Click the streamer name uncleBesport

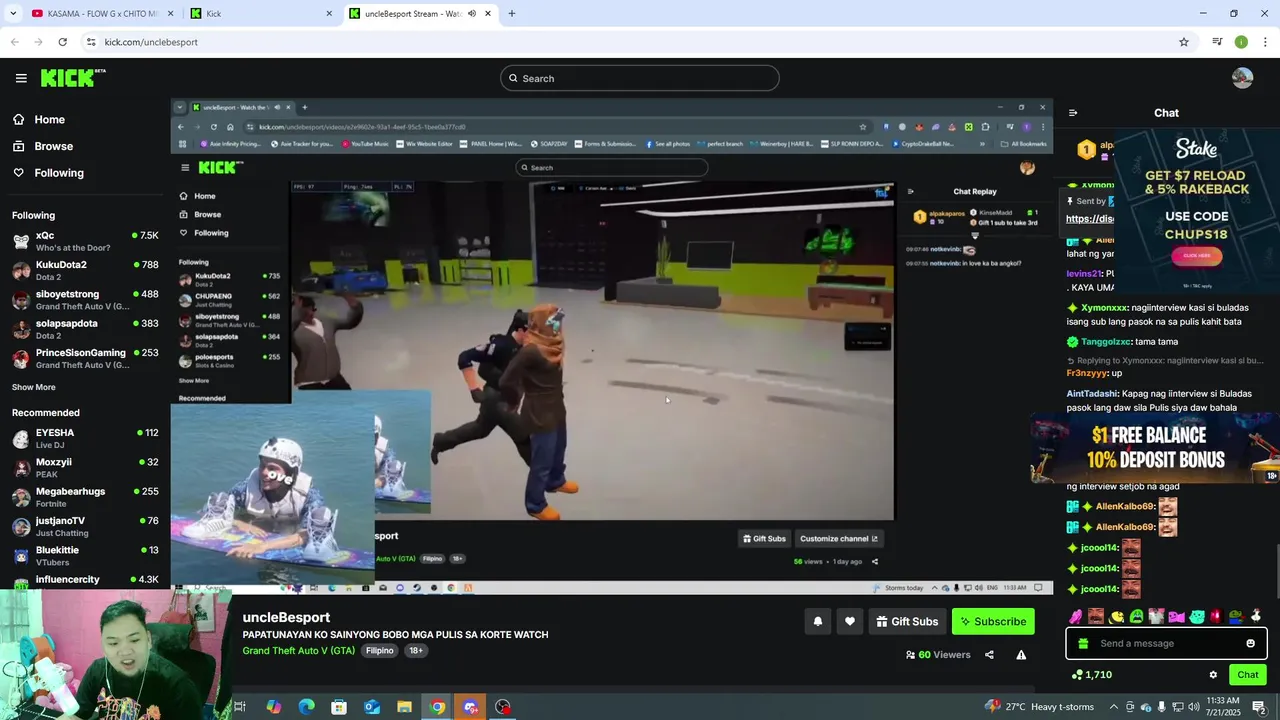286,618
